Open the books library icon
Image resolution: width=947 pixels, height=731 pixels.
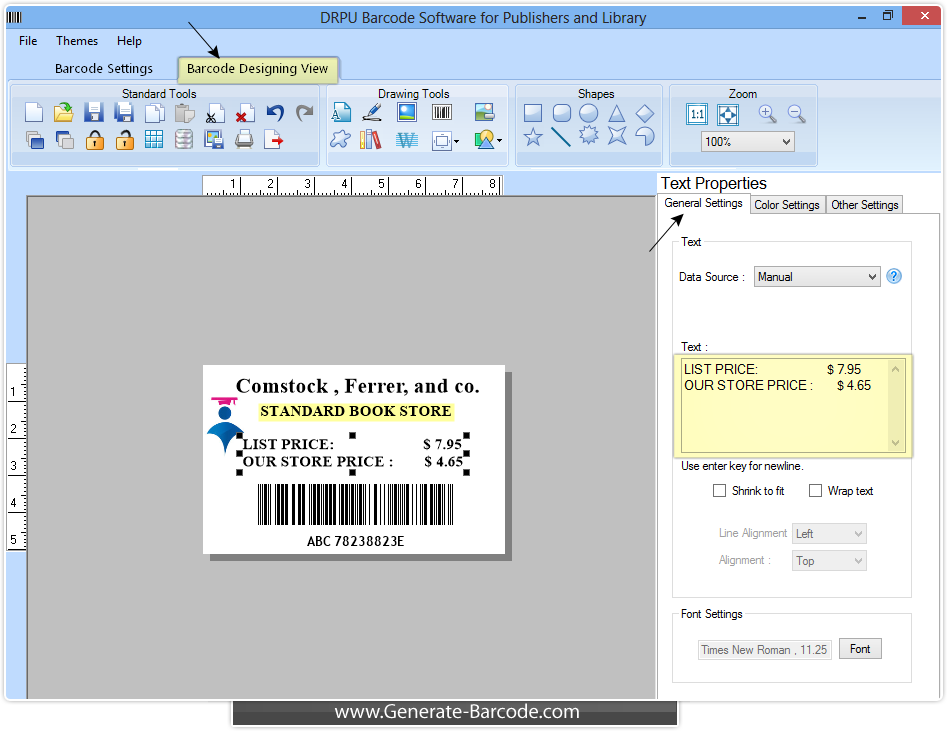coord(370,140)
